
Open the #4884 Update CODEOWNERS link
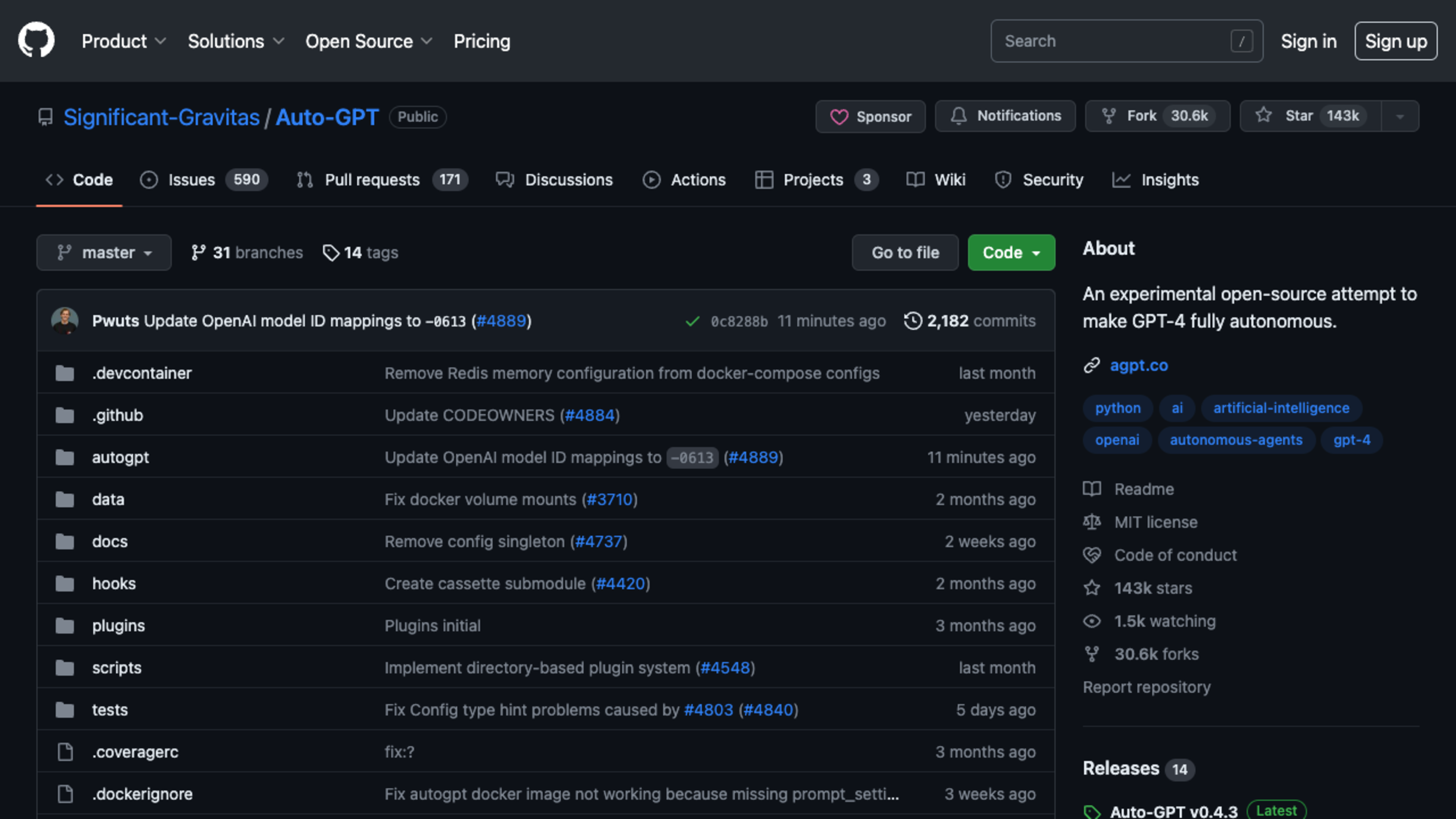590,415
